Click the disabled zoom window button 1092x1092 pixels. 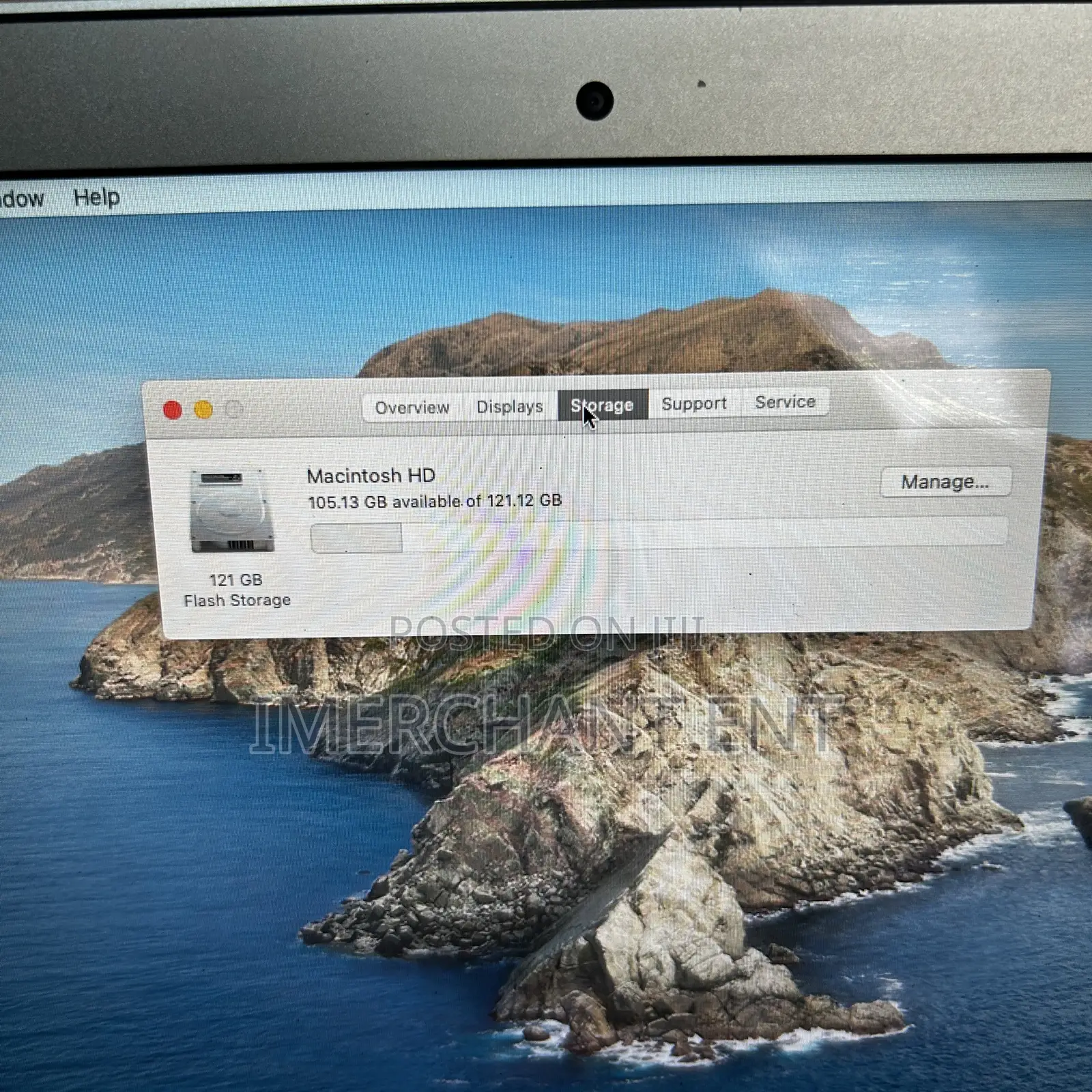tap(234, 409)
